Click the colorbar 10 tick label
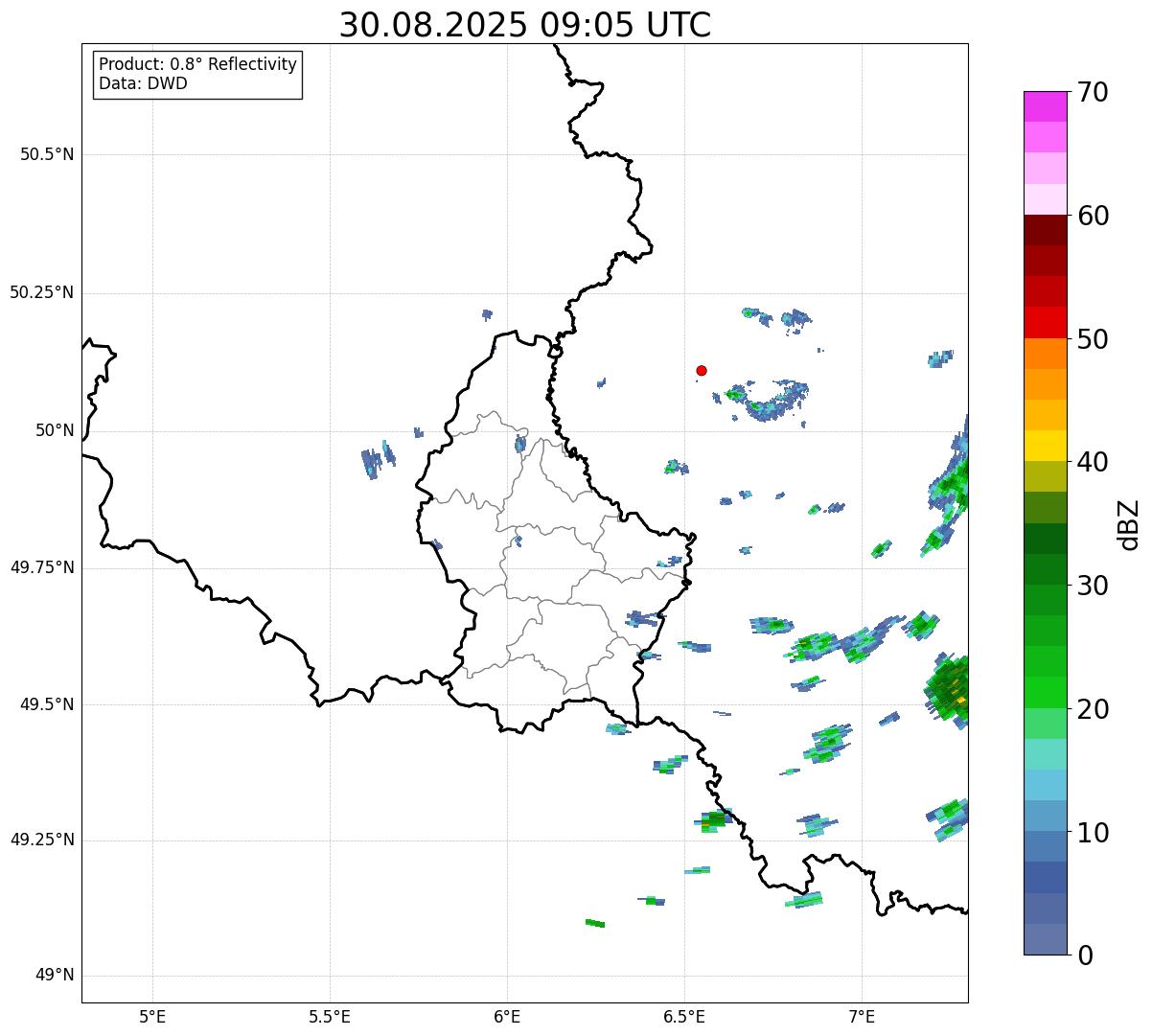1152x1036 pixels. (x=1093, y=832)
